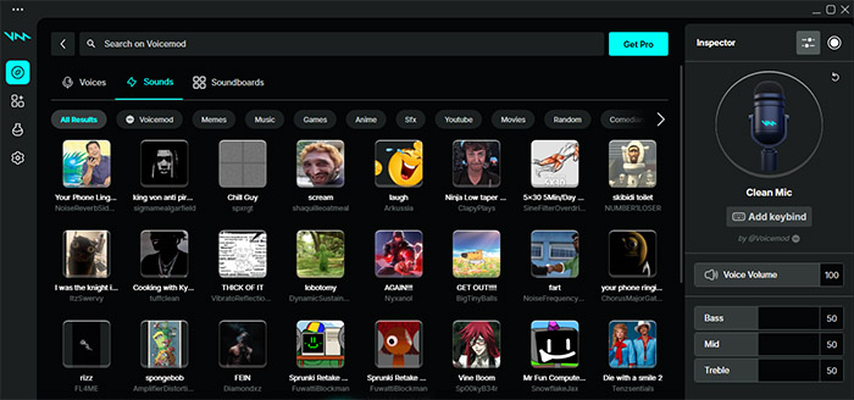Select the Youtube filter chip
This screenshot has height=400, width=854.
458,119
